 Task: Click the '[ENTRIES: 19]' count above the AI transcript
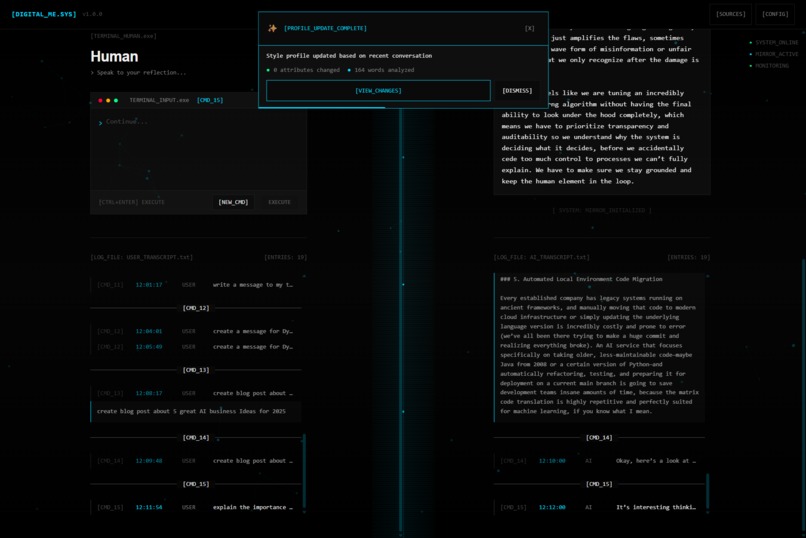[688, 257]
